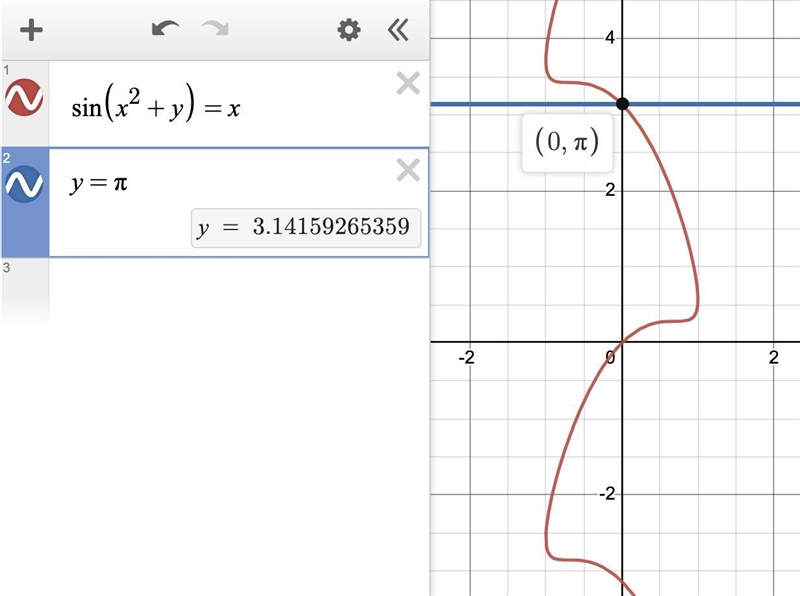Click the (0, π) coordinate label
Screen dimensions: 800x596
point(567,142)
